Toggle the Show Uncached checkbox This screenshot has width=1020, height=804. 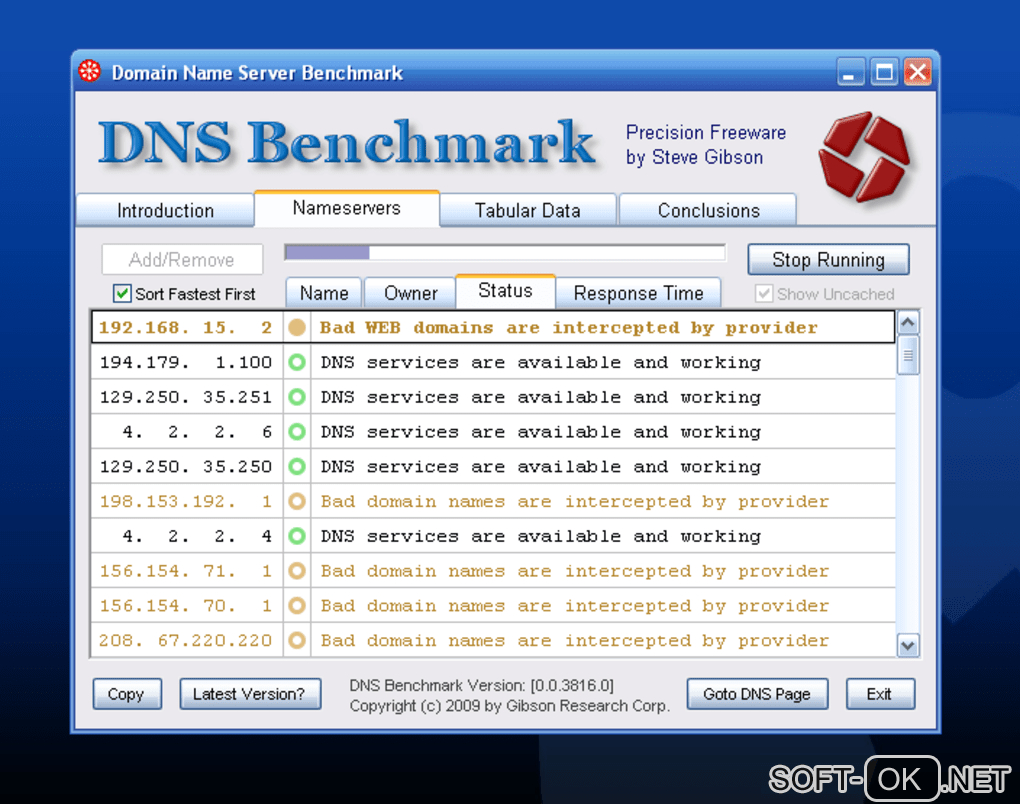click(764, 293)
